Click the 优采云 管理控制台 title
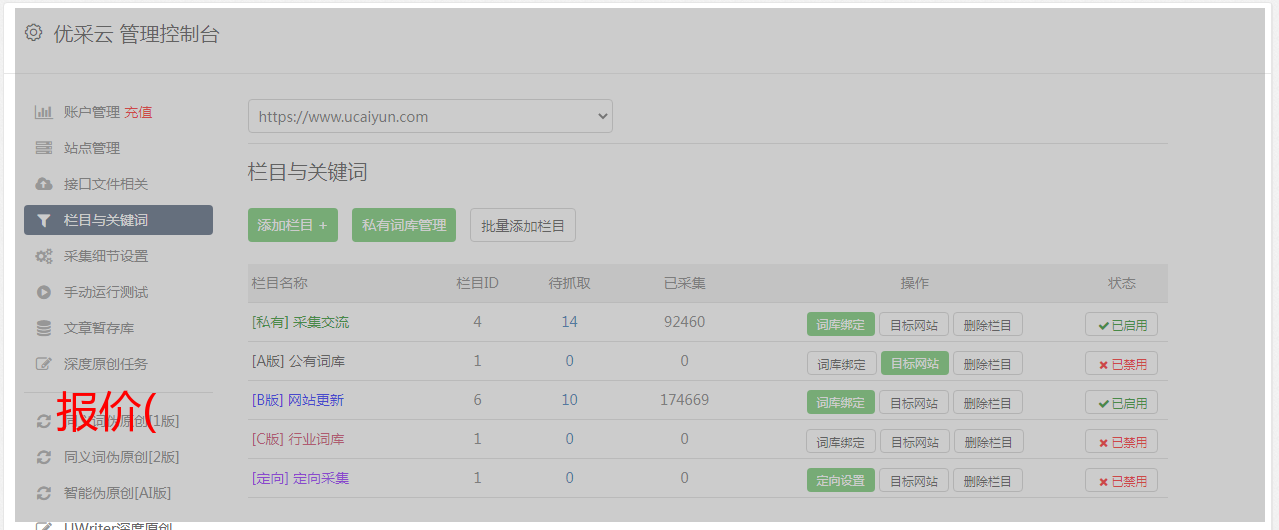The height and width of the screenshot is (530, 1279). pos(136,34)
